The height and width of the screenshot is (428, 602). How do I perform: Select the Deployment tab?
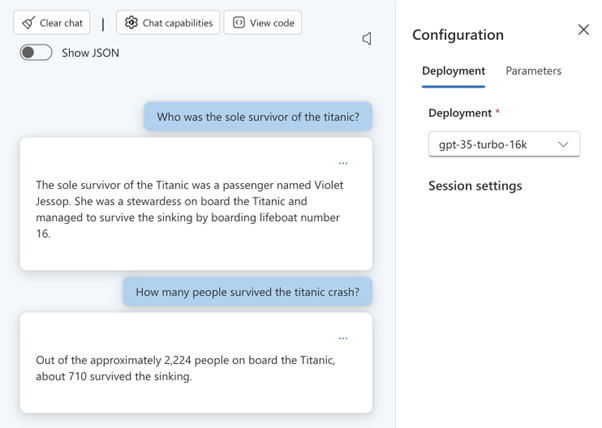(x=453, y=71)
